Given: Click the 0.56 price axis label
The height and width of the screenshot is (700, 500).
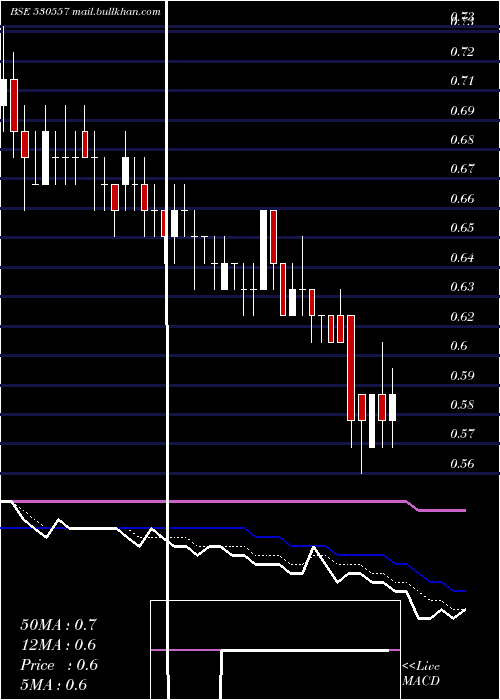Looking at the screenshot, I should (462, 463).
